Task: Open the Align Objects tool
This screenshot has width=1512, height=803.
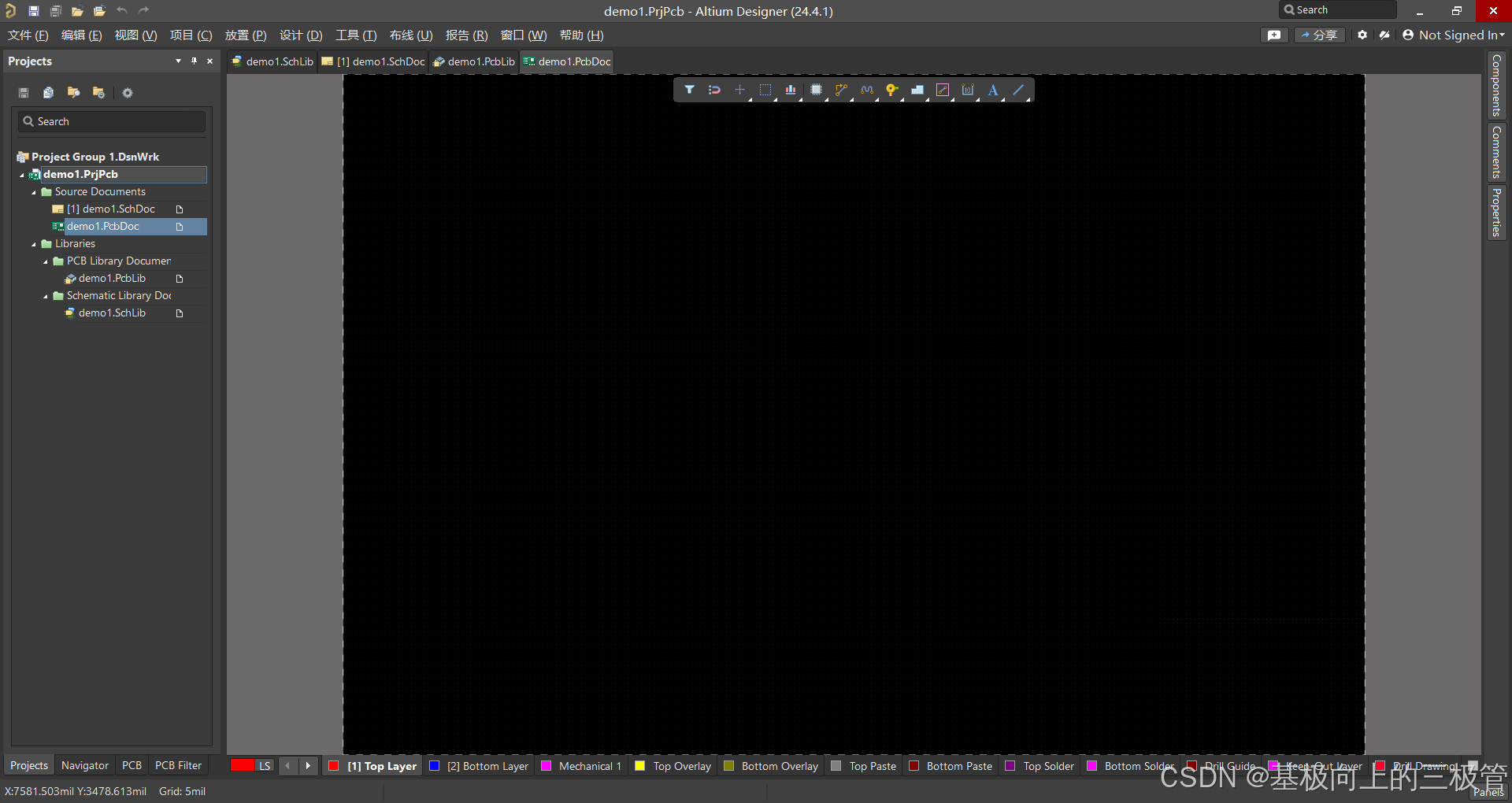Action: point(790,90)
